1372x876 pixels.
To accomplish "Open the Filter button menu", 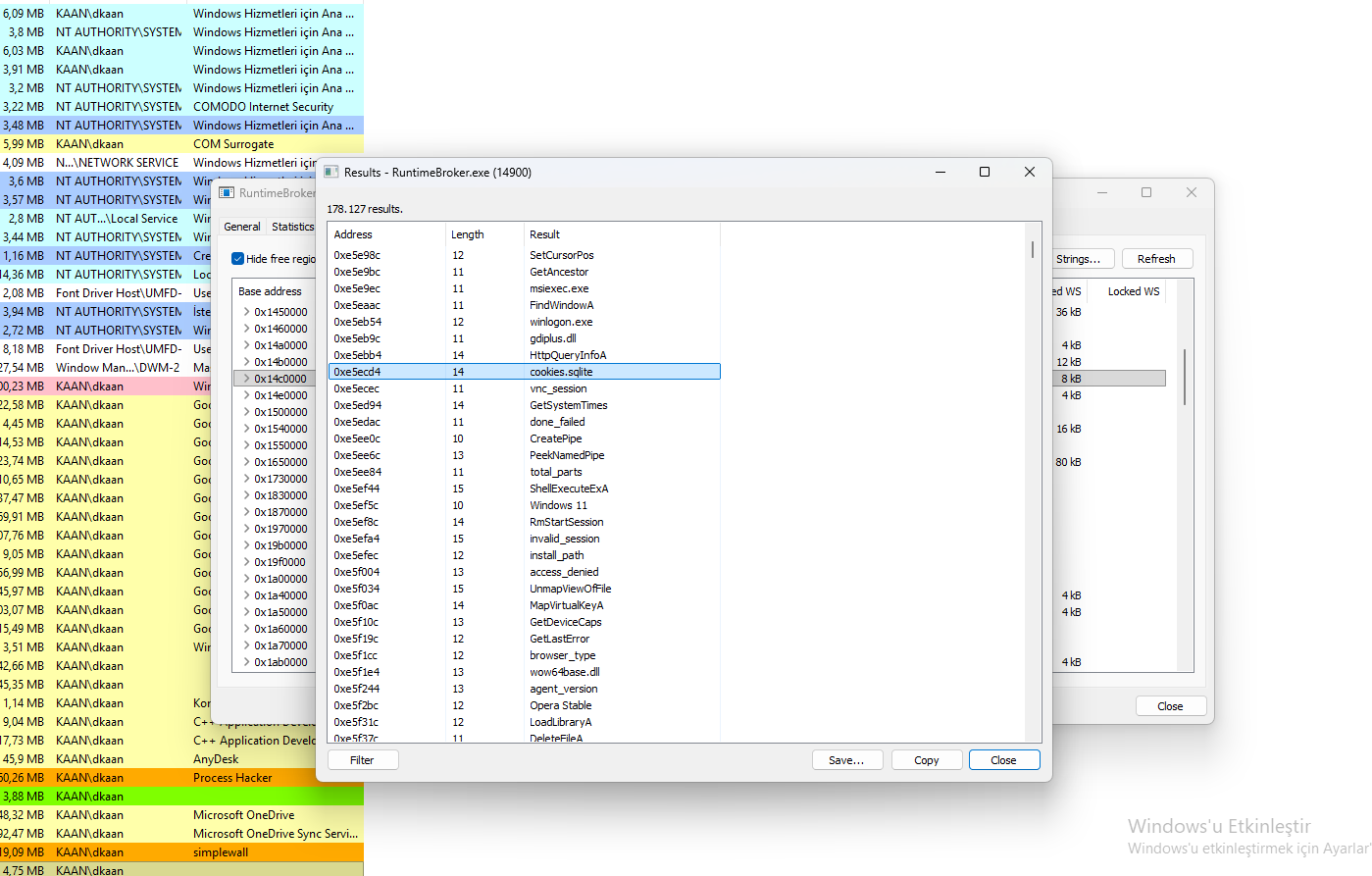I will 362,760.
